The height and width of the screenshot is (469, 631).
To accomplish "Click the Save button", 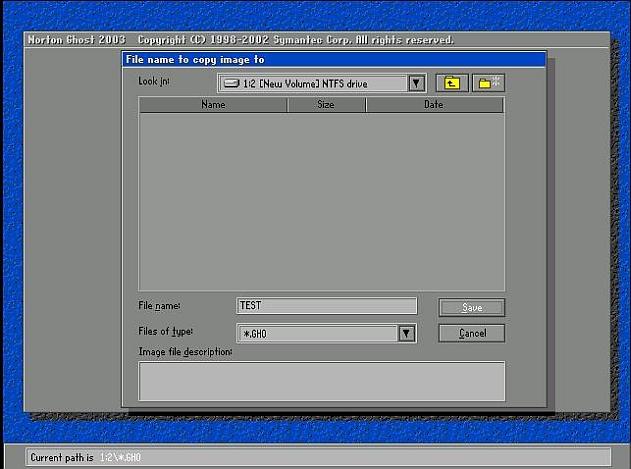I will (x=471, y=308).
